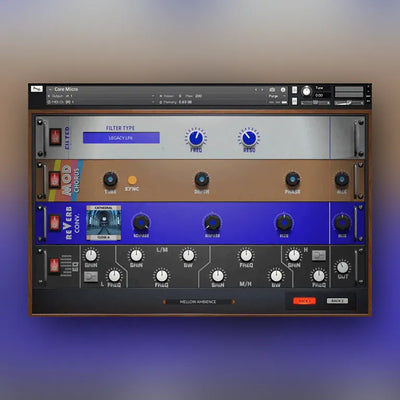Click the Reverb Mix knob
Screen dimensions: 400x400
tap(342, 223)
